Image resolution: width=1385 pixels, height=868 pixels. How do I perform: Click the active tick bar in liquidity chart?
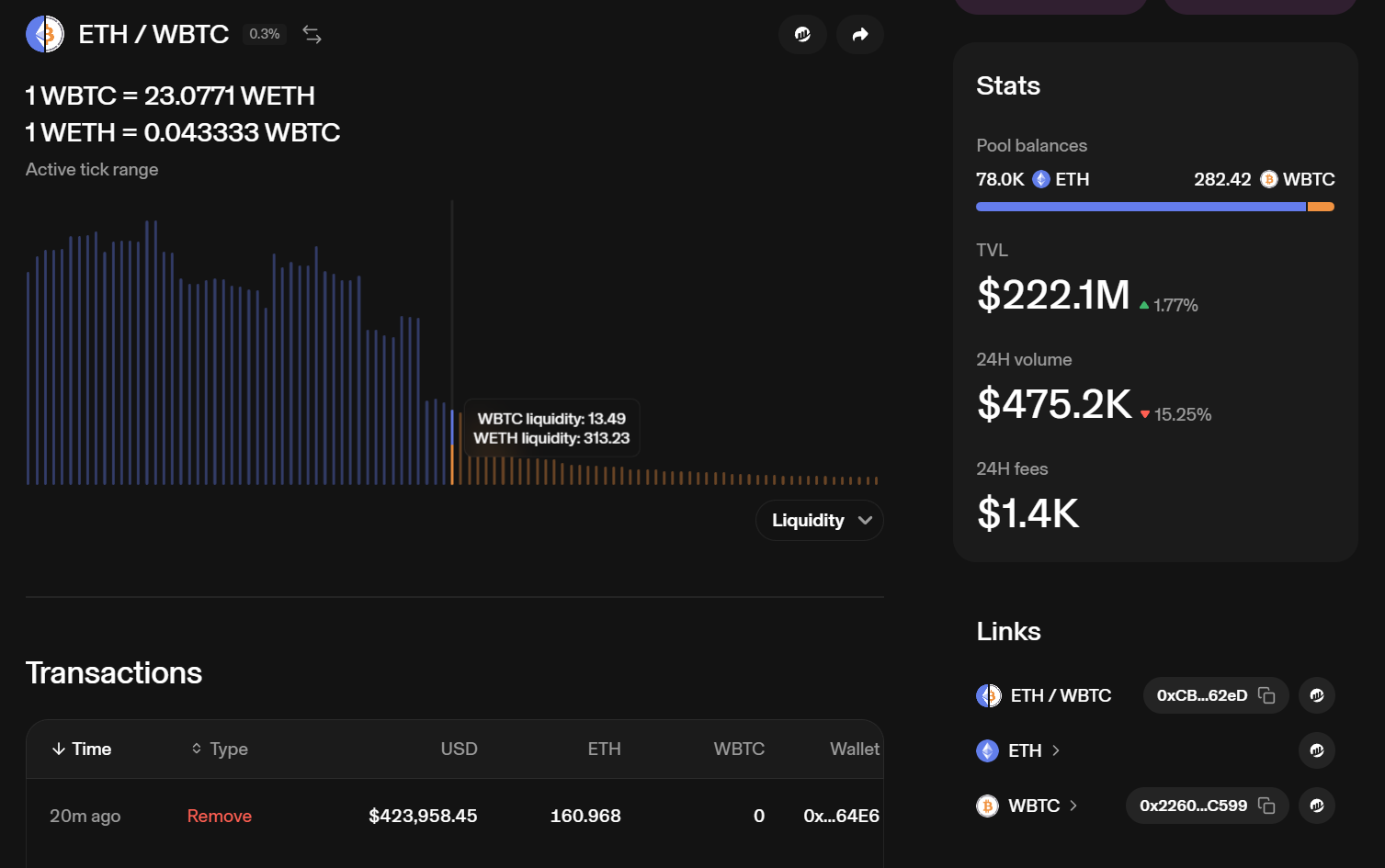pos(452,446)
